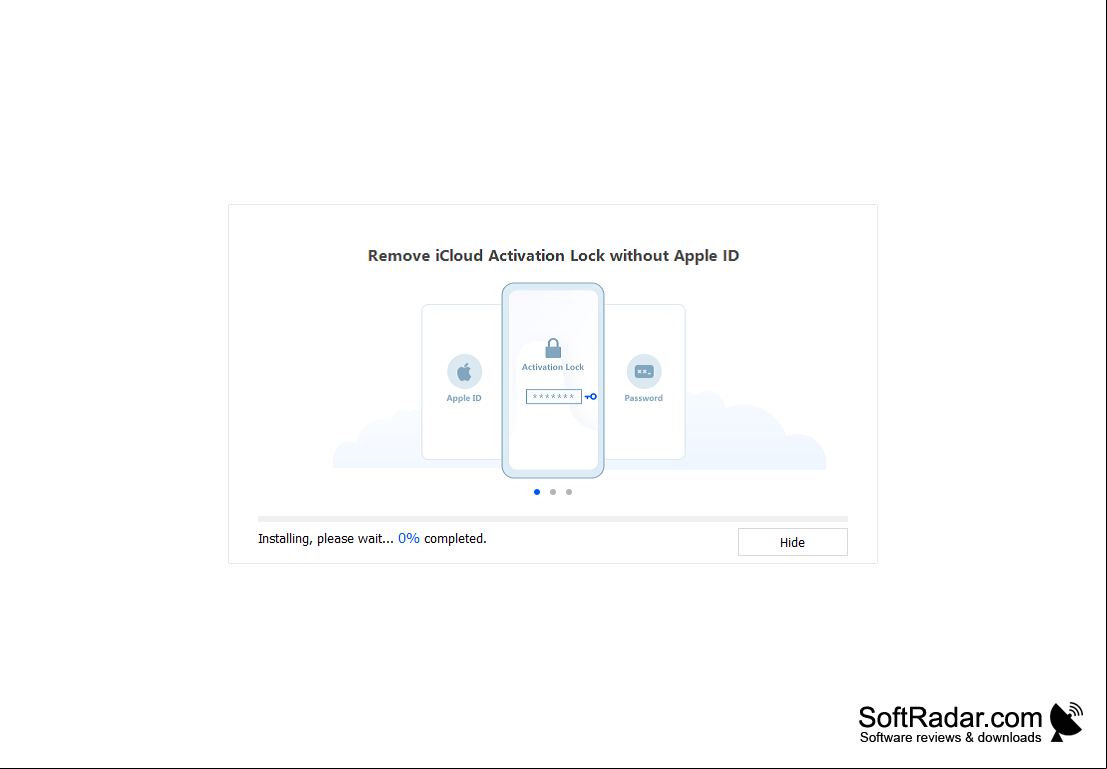Select the first slide indicator dot
Screen dimensions: 1107x769
[x=537, y=492]
